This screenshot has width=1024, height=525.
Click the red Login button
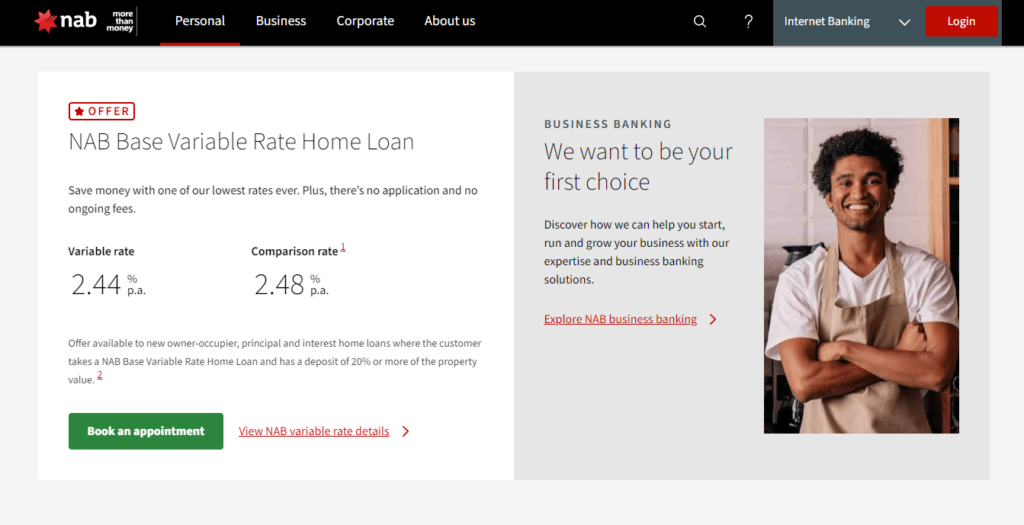click(x=961, y=22)
